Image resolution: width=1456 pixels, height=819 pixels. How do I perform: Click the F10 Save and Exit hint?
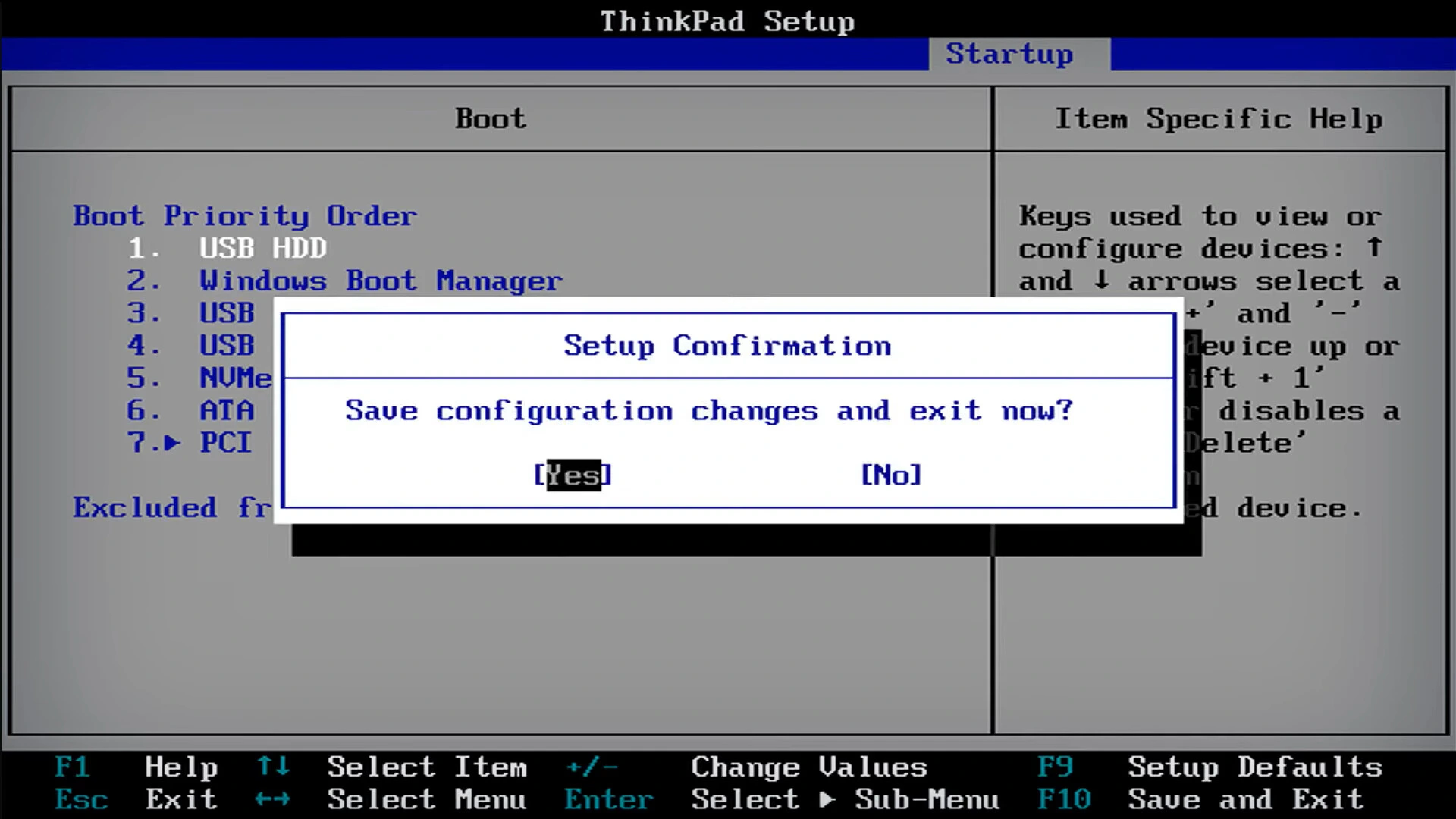(x=1200, y=799)
